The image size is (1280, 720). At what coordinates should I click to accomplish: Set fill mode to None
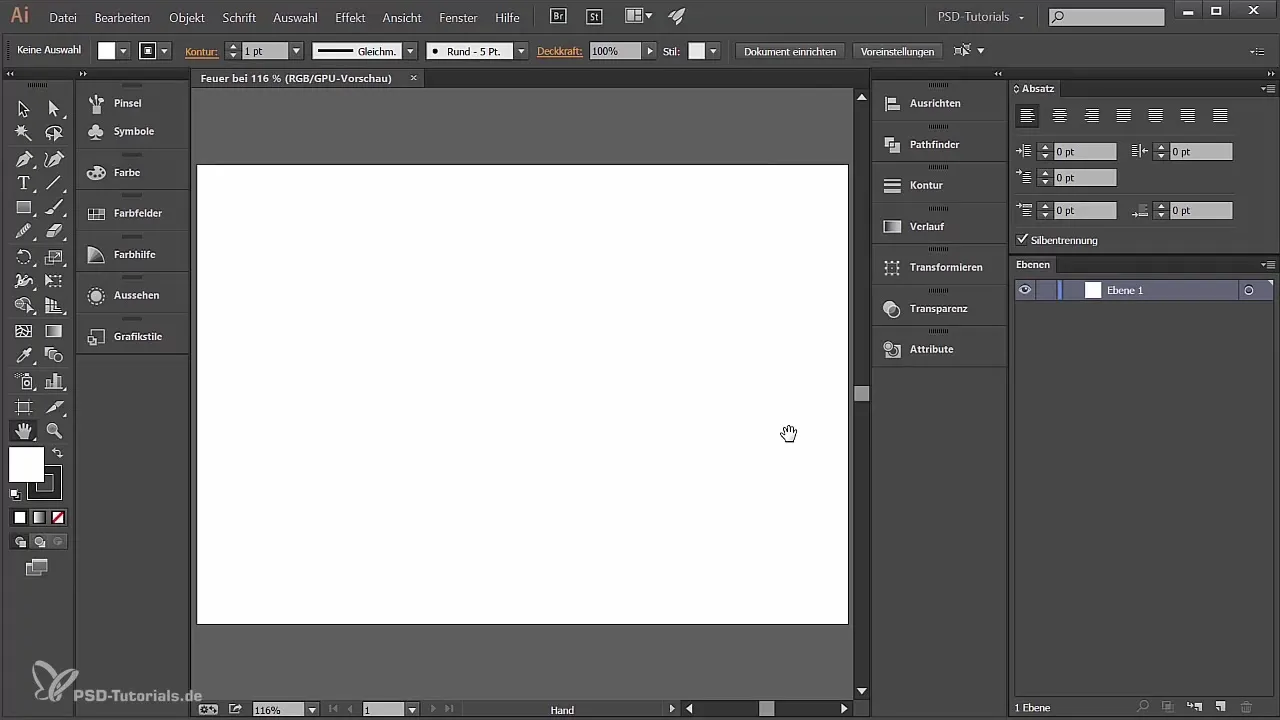58,517
